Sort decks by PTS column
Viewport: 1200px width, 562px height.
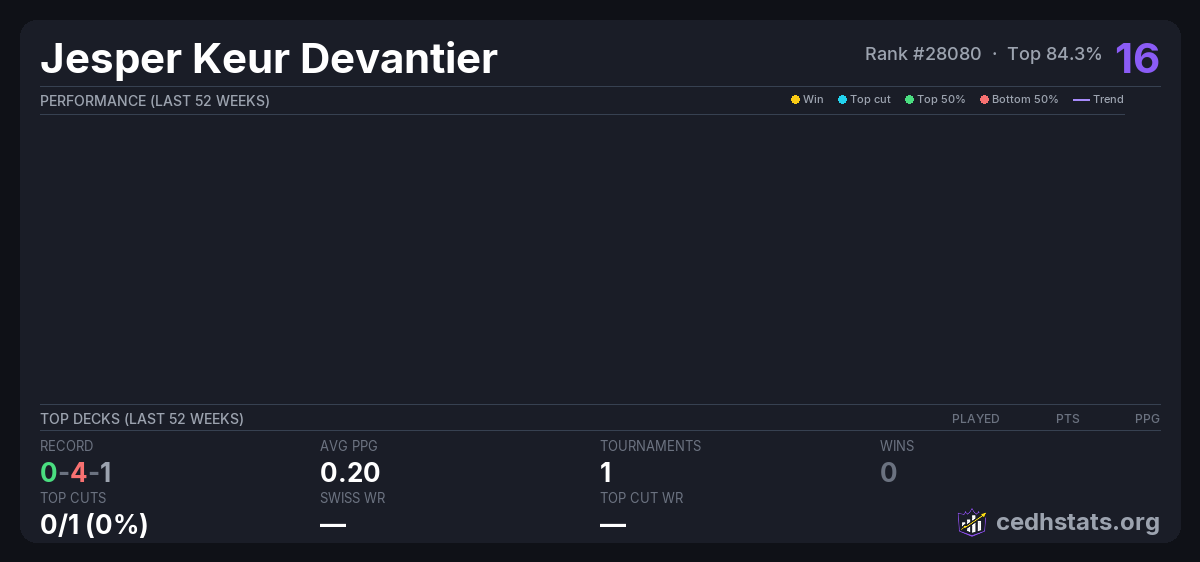[x=1067, y=419]
